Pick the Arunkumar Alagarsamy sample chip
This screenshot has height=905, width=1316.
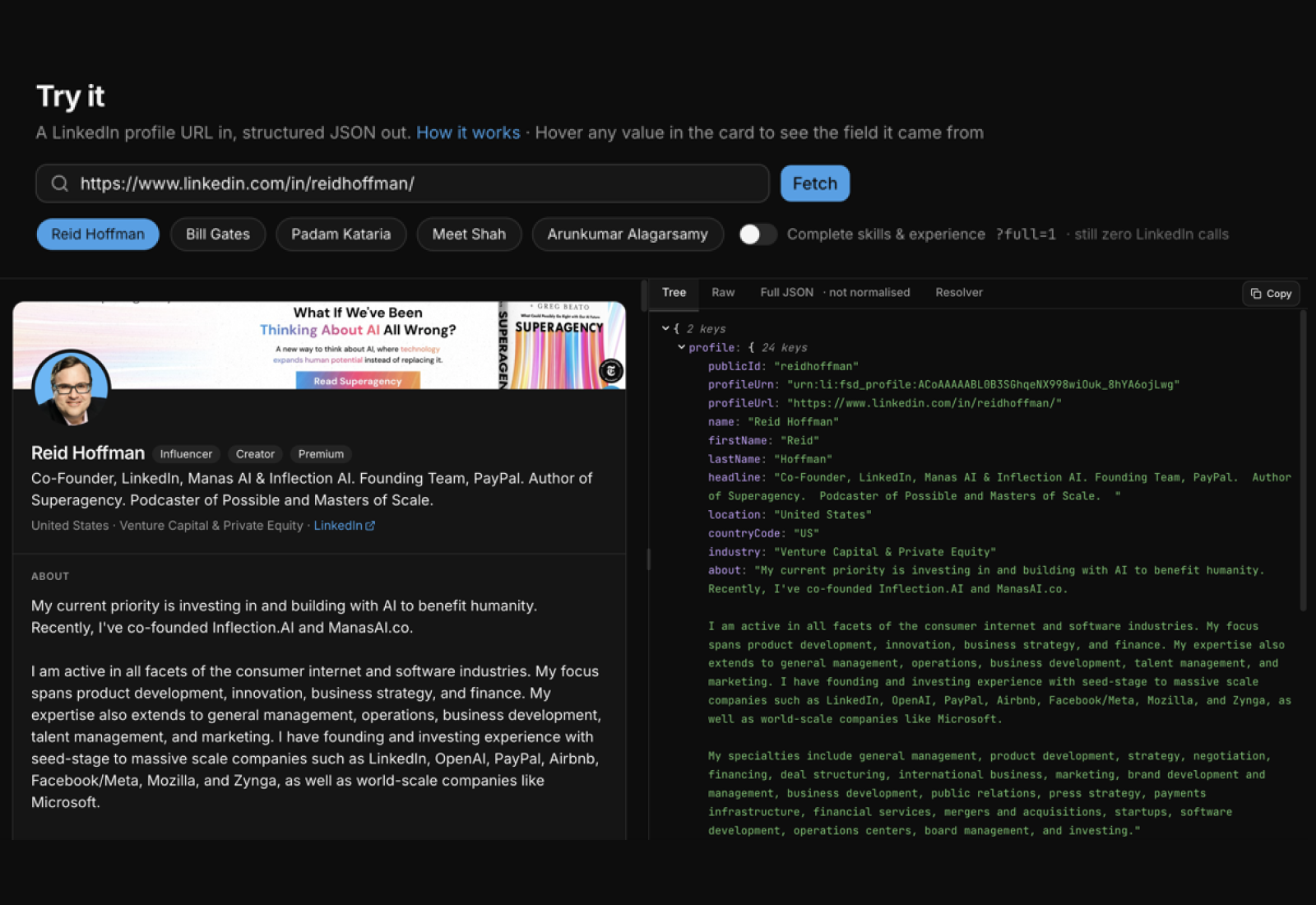pyautogui.click(x=628, y=234)
